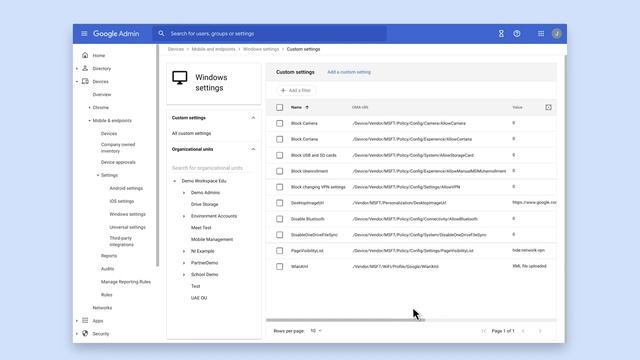Select the Mobile Management org unit
Screen dimensions: 640x360
point(212,240)
